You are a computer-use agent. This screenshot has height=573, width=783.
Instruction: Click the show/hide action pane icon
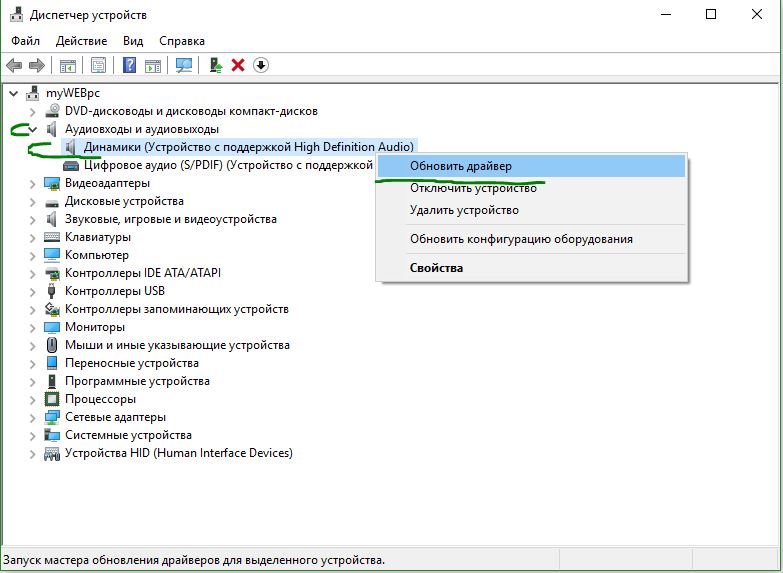pyautogui.click(x=153, y=65)
